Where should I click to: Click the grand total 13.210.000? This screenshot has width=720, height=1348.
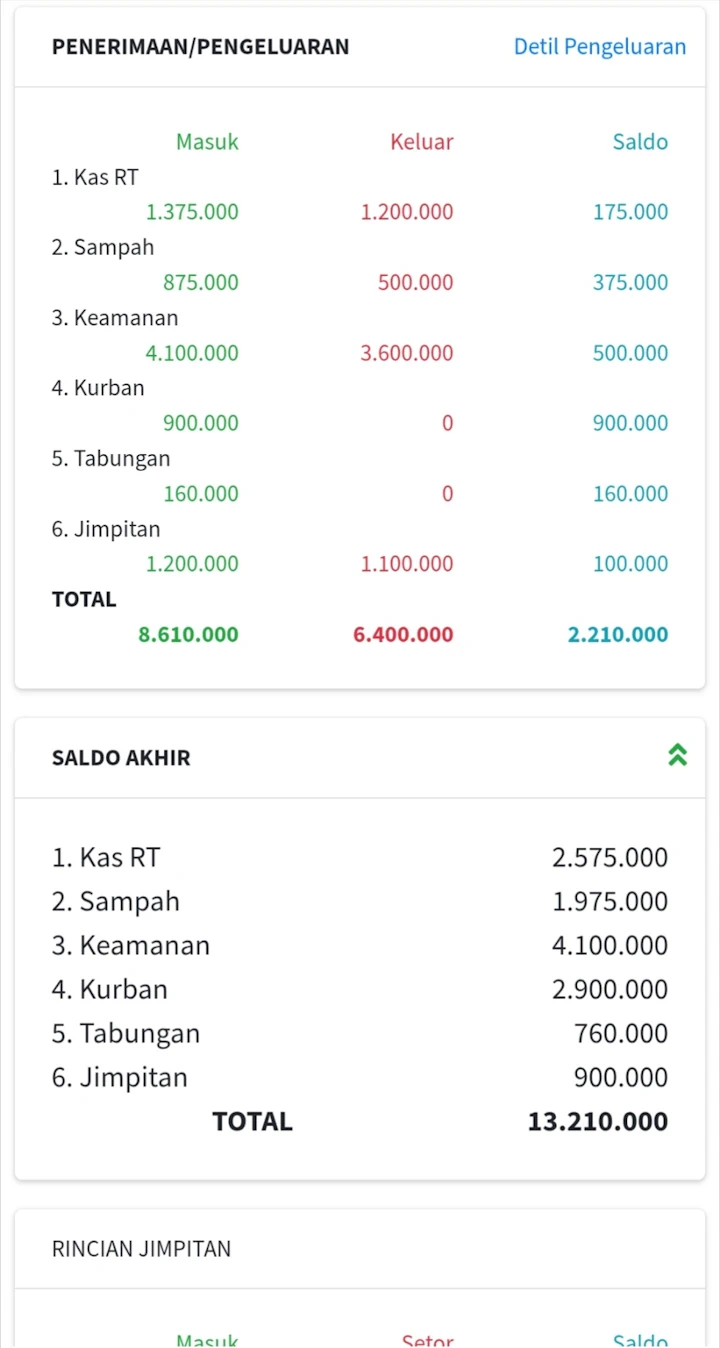pyautogui.click(x=597, y=1122)
